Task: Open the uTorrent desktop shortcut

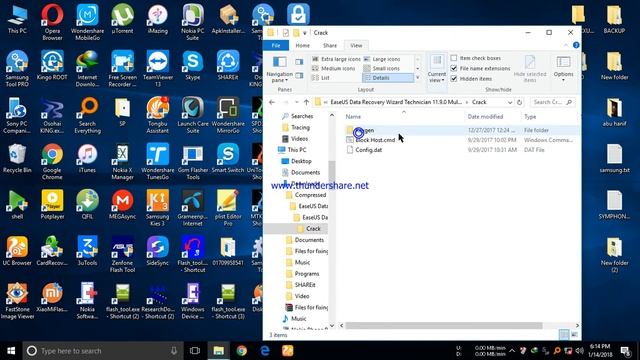Action: click(122, 18)
